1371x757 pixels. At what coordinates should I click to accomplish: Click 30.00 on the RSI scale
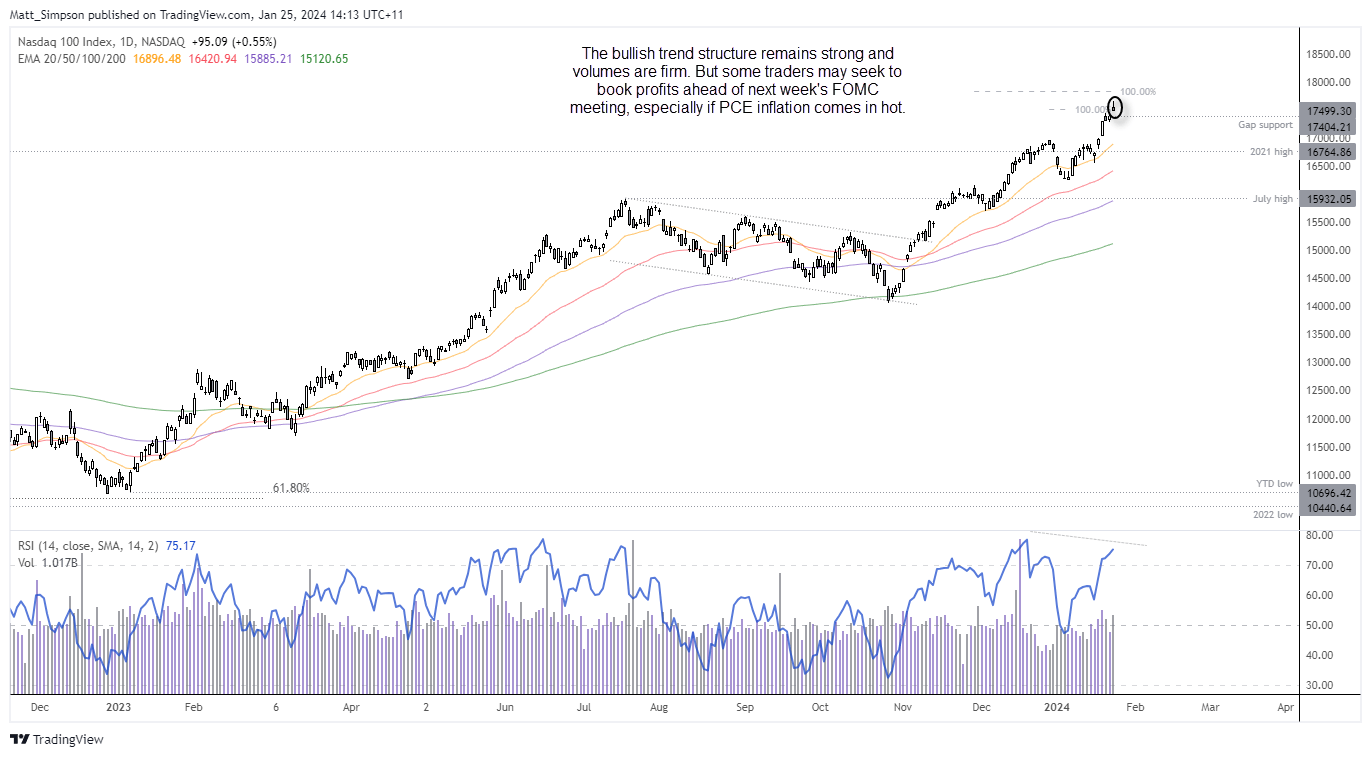tap(1322, 686)
